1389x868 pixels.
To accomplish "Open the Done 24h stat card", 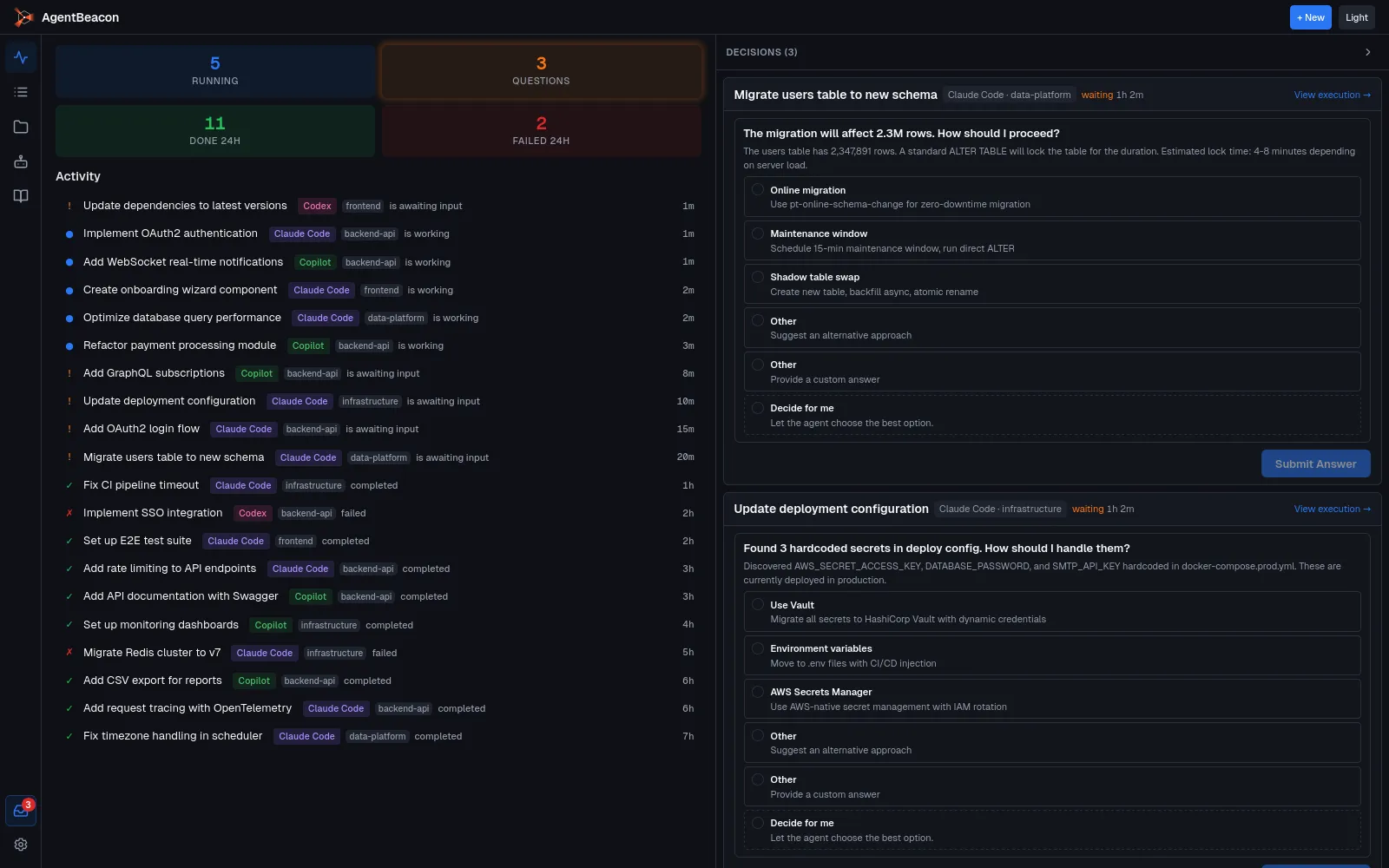I will pyautogui.click(x=215, y=131).
